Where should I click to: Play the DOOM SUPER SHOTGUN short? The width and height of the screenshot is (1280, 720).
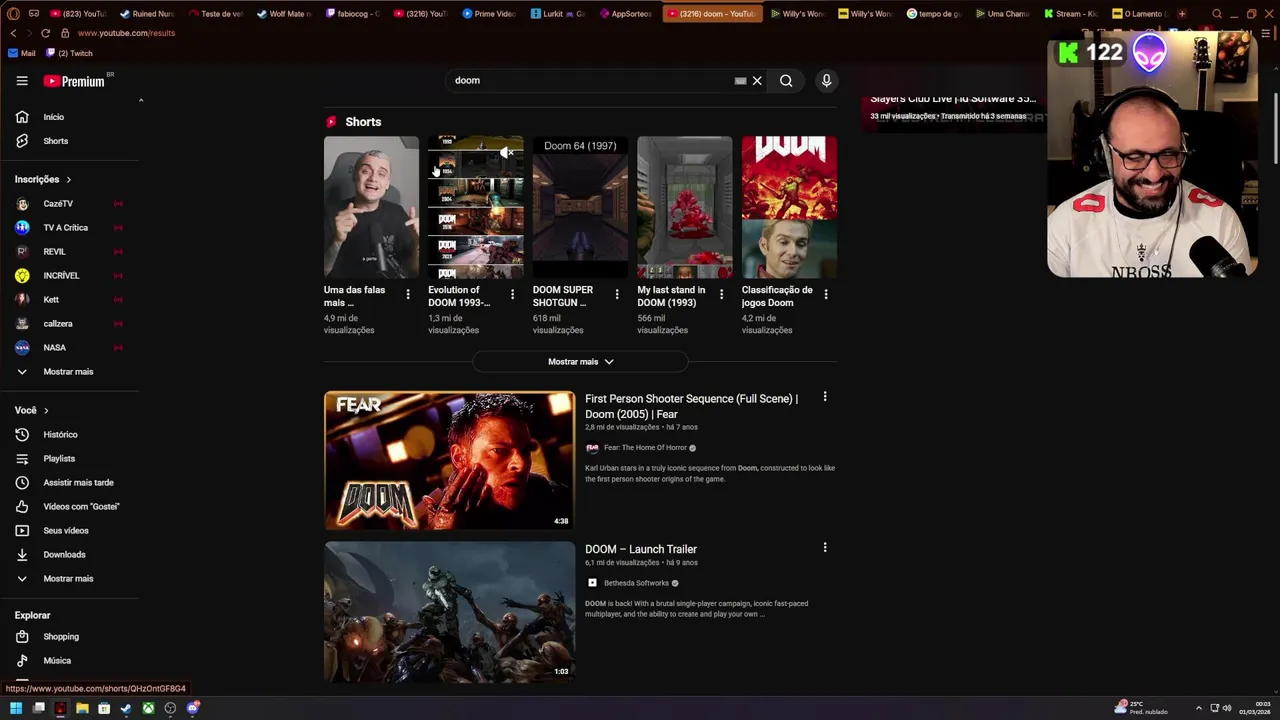pyautogui.click(x=580, y=207)
